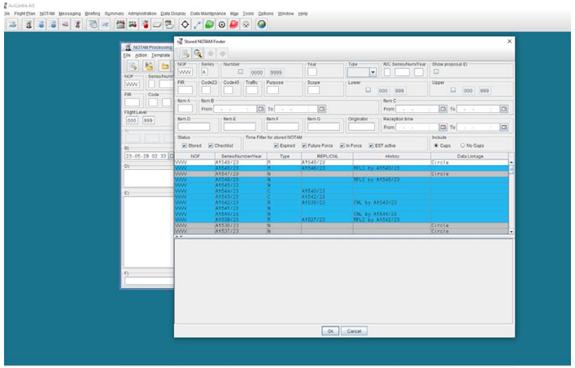Image resolution: width=575 pixels, height=368 pixels.
Task: Enable the Lower limit checkbox
Action: click(x=368, y=90)
